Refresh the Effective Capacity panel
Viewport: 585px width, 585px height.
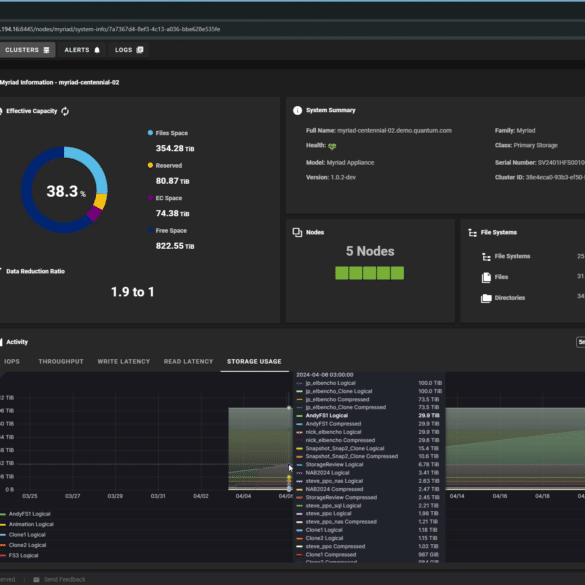coord(65,111)
